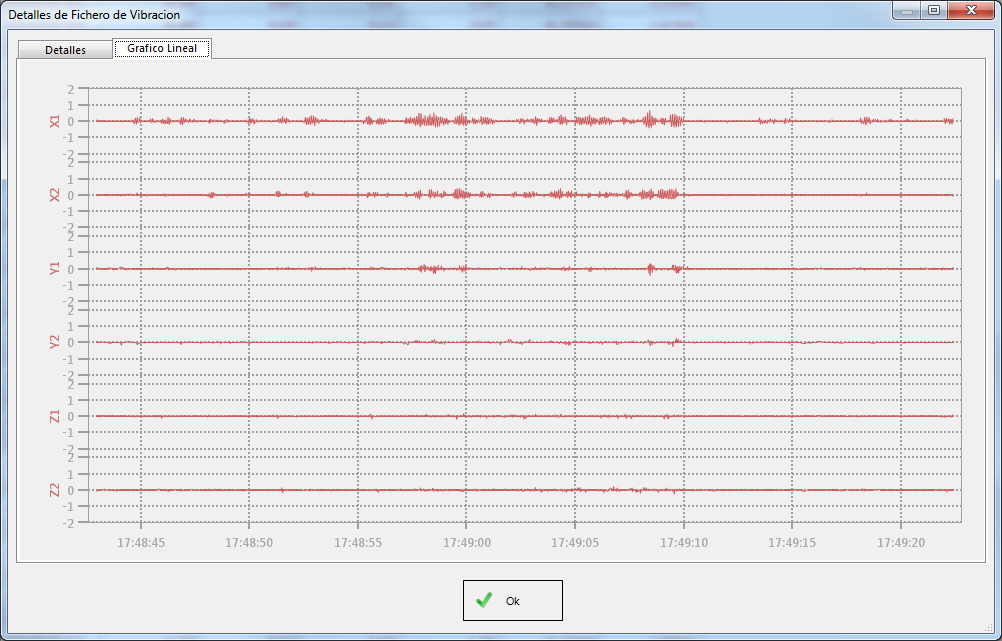The height and width of the screenshot is (641, 1002).
Task: Click the Z2 channel axis label
Action: coord(55,490)
